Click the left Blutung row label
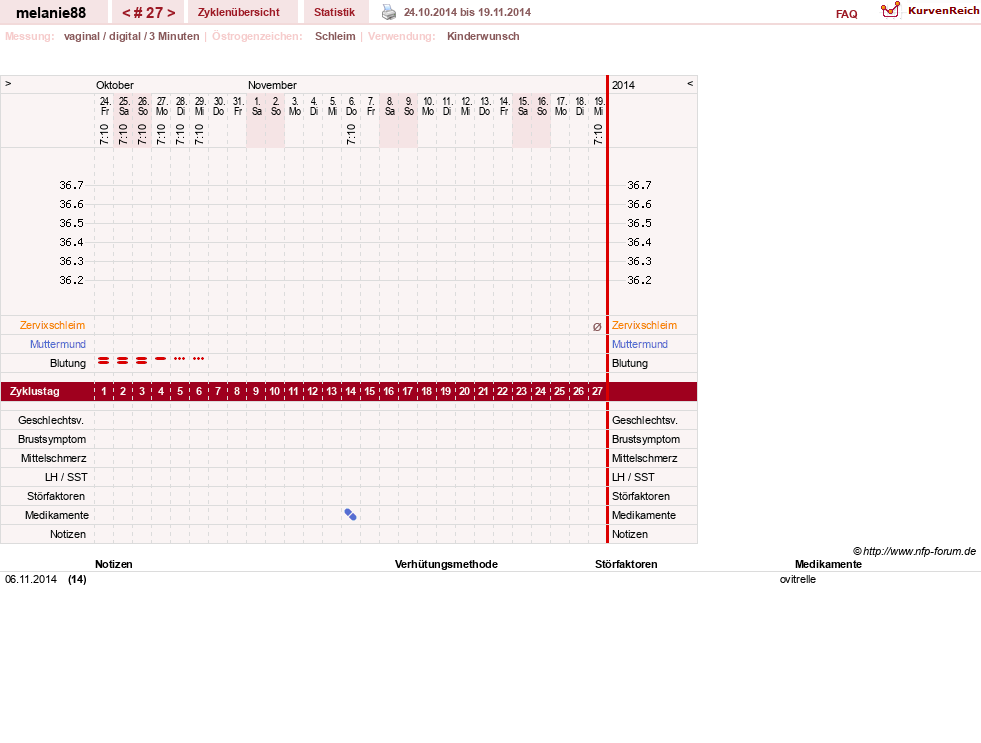 click(68, 363)
